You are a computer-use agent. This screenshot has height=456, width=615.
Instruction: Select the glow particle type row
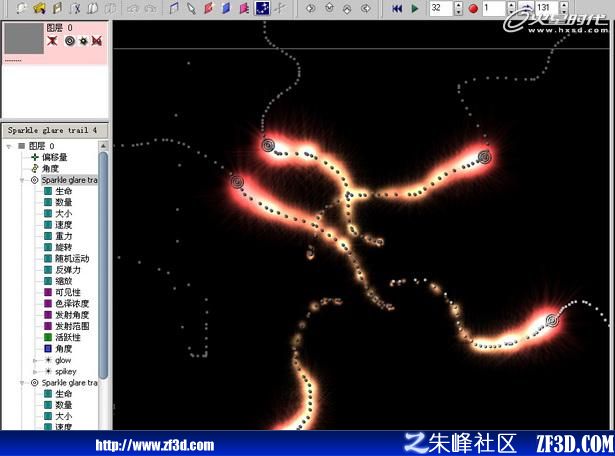click(x=63, y=360)
